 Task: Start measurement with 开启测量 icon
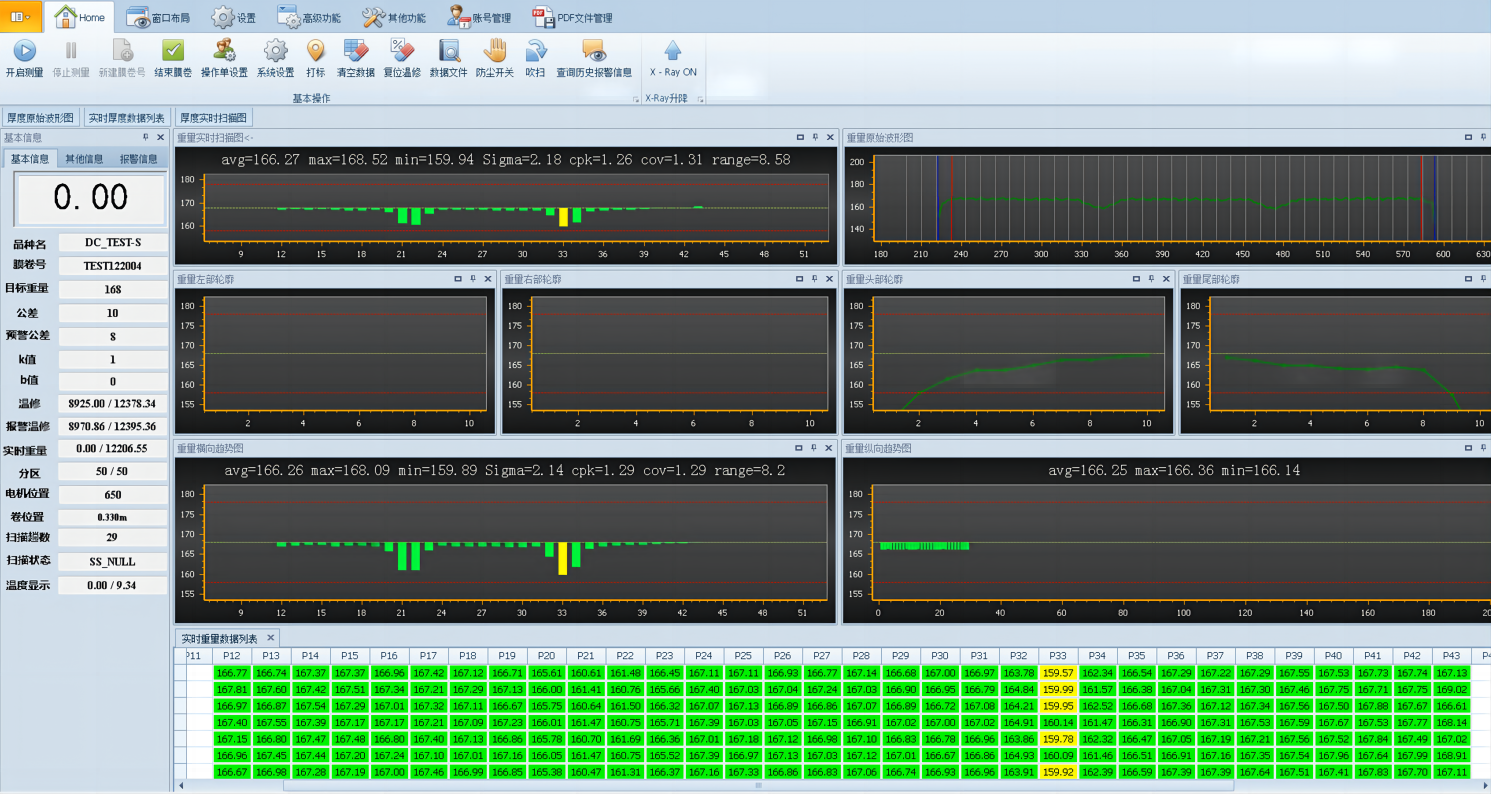pyautogui.click(x=24, y=52)
